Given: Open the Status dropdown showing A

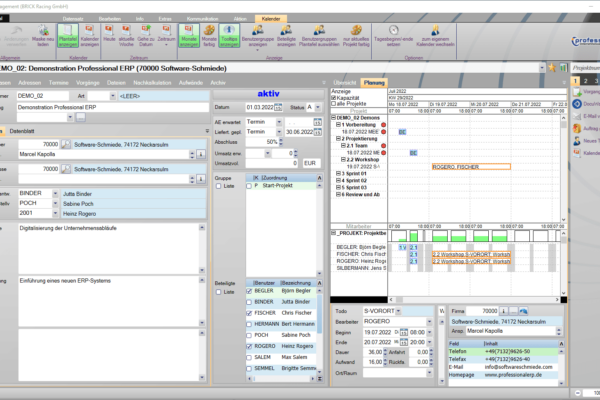Looking at the screenshot, I should click(318, 108).
